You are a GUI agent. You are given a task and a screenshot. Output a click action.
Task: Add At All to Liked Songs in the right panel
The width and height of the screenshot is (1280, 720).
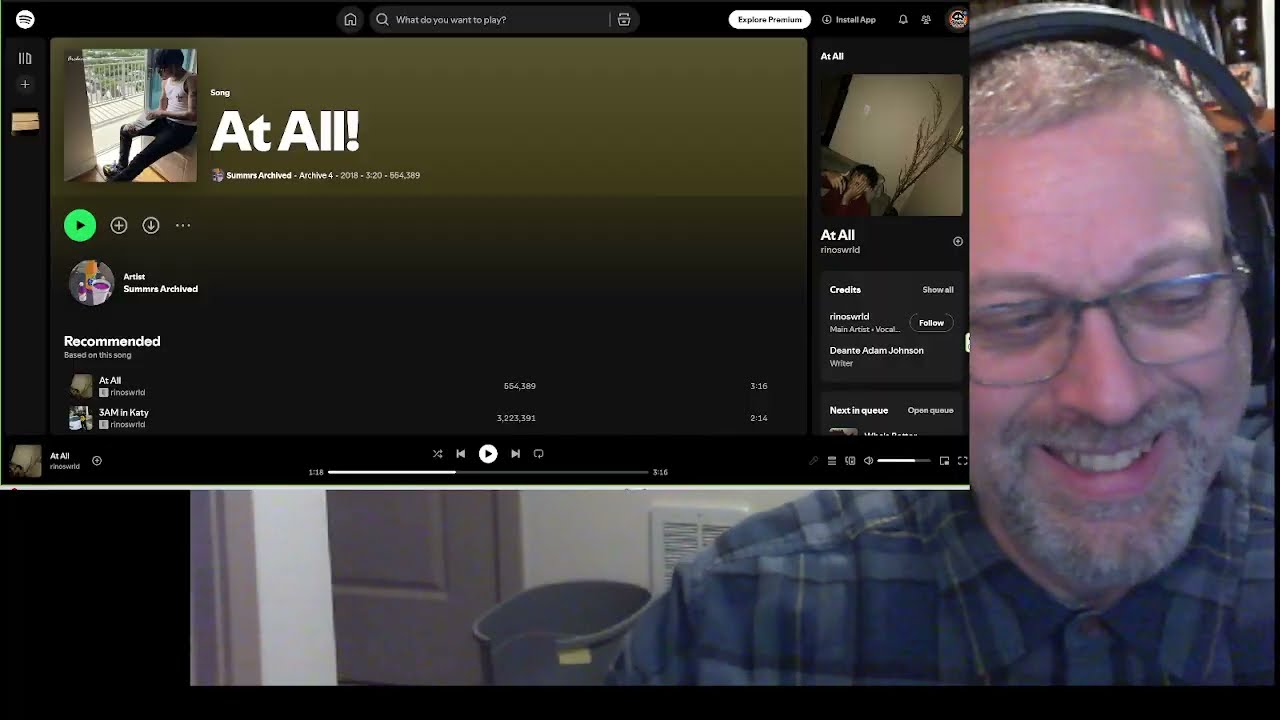coord(958,241)
